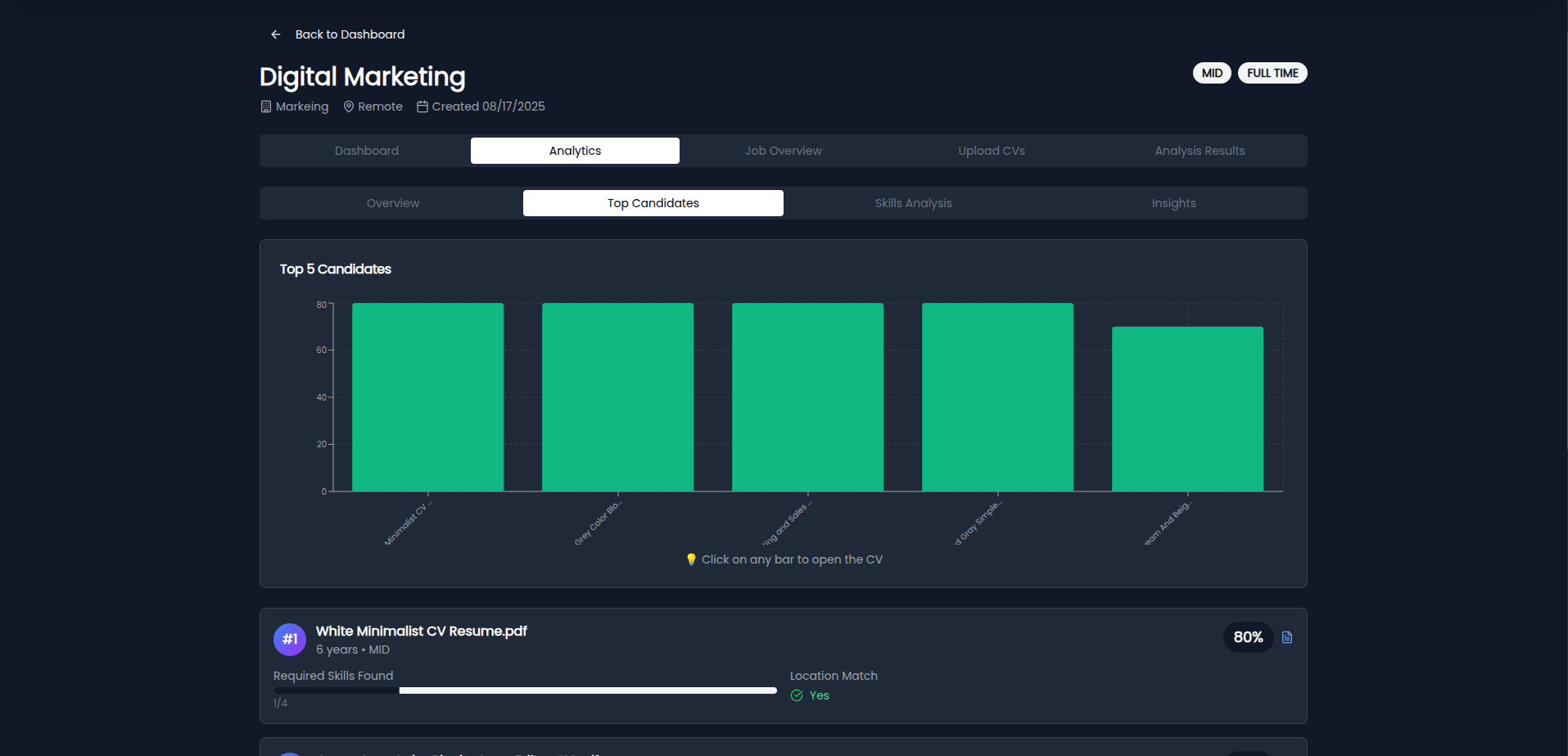Click the #1 rank badge
The height and width of the screenshot is (756, 1568).
pos(290,640)
